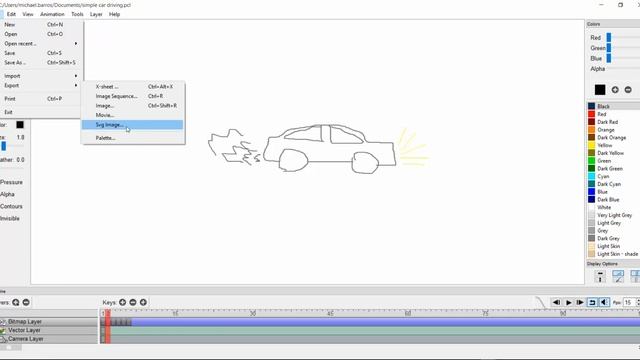Image resolution: width=640 pixels, height=360 pixels.
Task: Toggle Bitmap Layer visibility icon
Action: [2, 322]
